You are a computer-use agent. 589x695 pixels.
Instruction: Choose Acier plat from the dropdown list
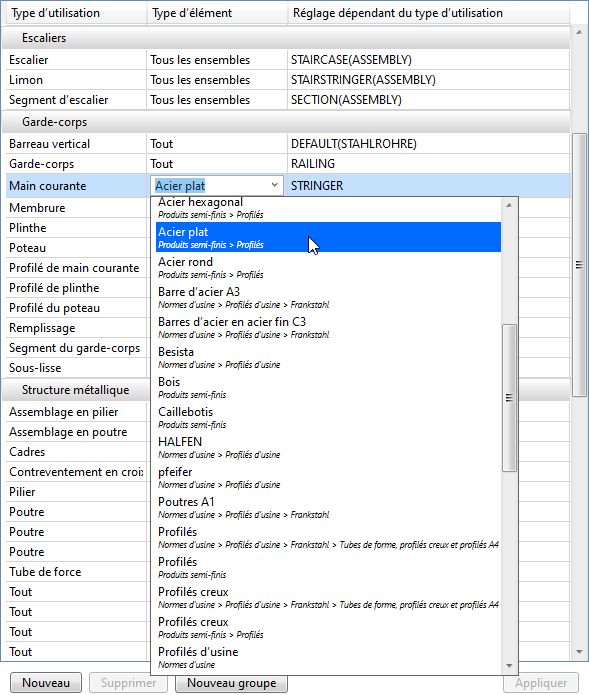click(x=328, y=237)
